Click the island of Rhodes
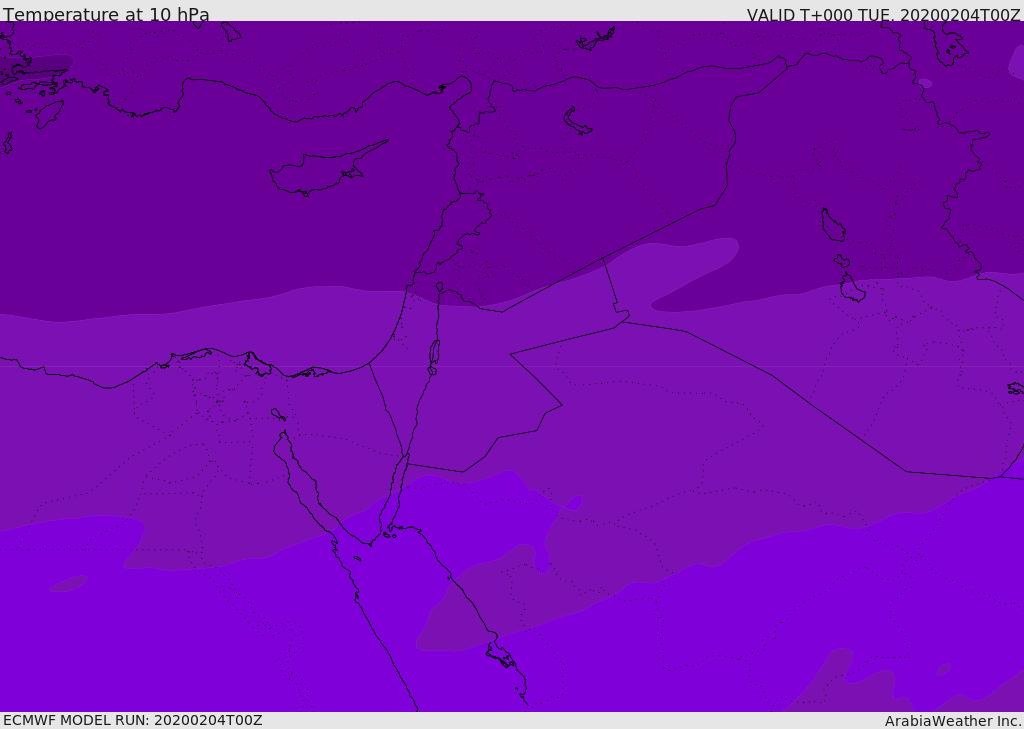The height and width of the screenshot is (729, 1024). point(48,114)
